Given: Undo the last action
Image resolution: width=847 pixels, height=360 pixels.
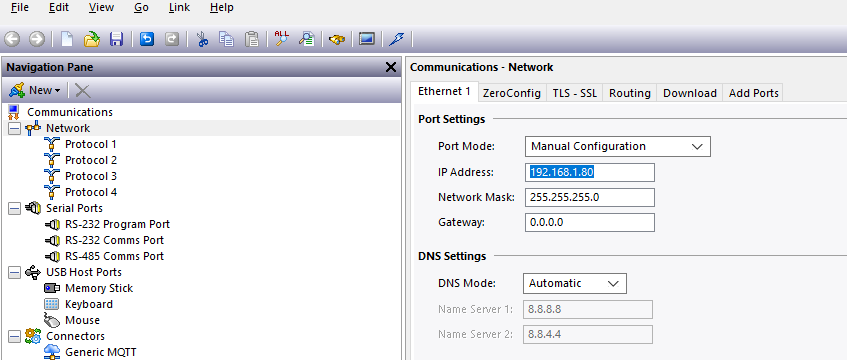Looking at the screenshot, I should point(147,39).
